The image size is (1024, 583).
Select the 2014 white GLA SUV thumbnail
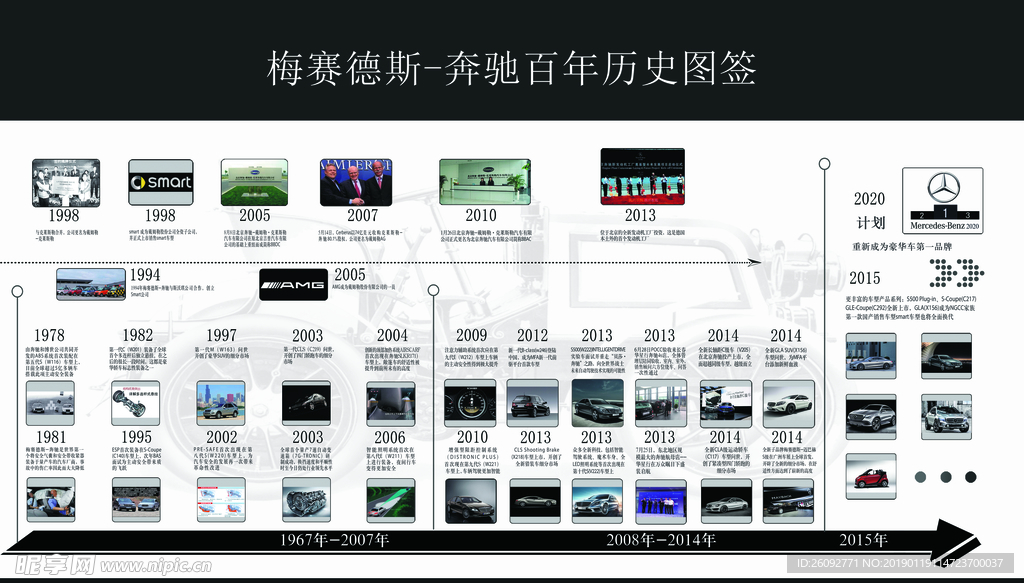789,403
